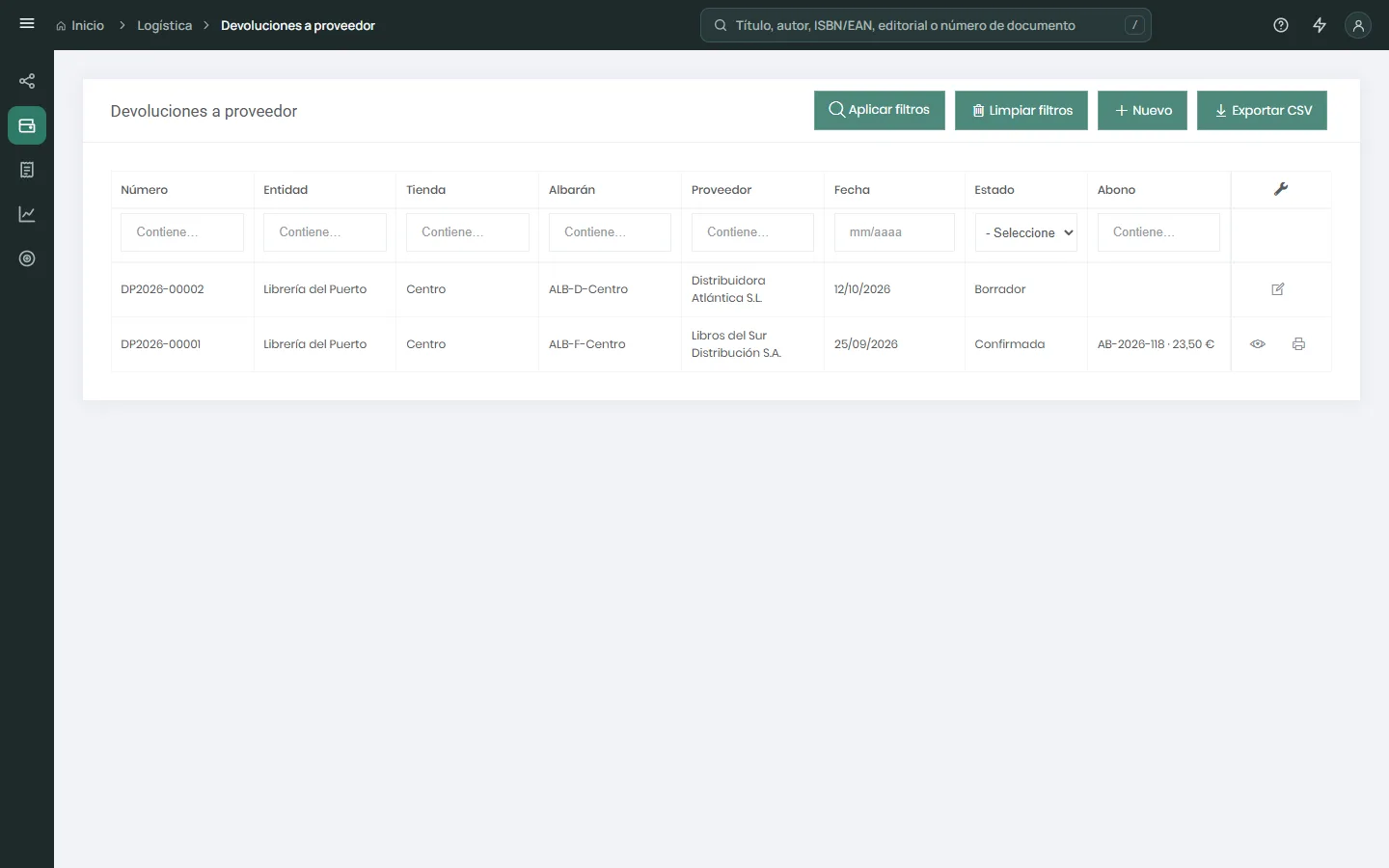This screenshot has width=1389, height=868.
Task: Click the home icon in breadcrumb
Action: click(x=61, y=26)
